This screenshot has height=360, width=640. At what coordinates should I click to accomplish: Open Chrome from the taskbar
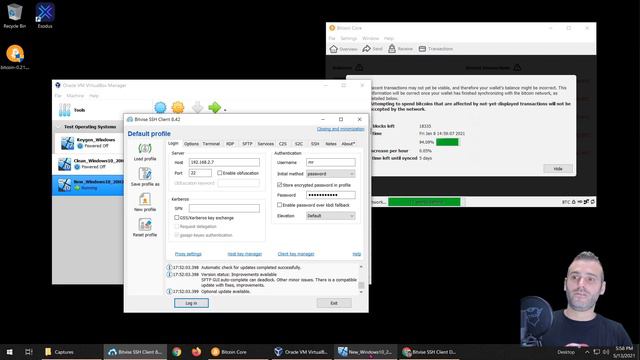(177, 352)
